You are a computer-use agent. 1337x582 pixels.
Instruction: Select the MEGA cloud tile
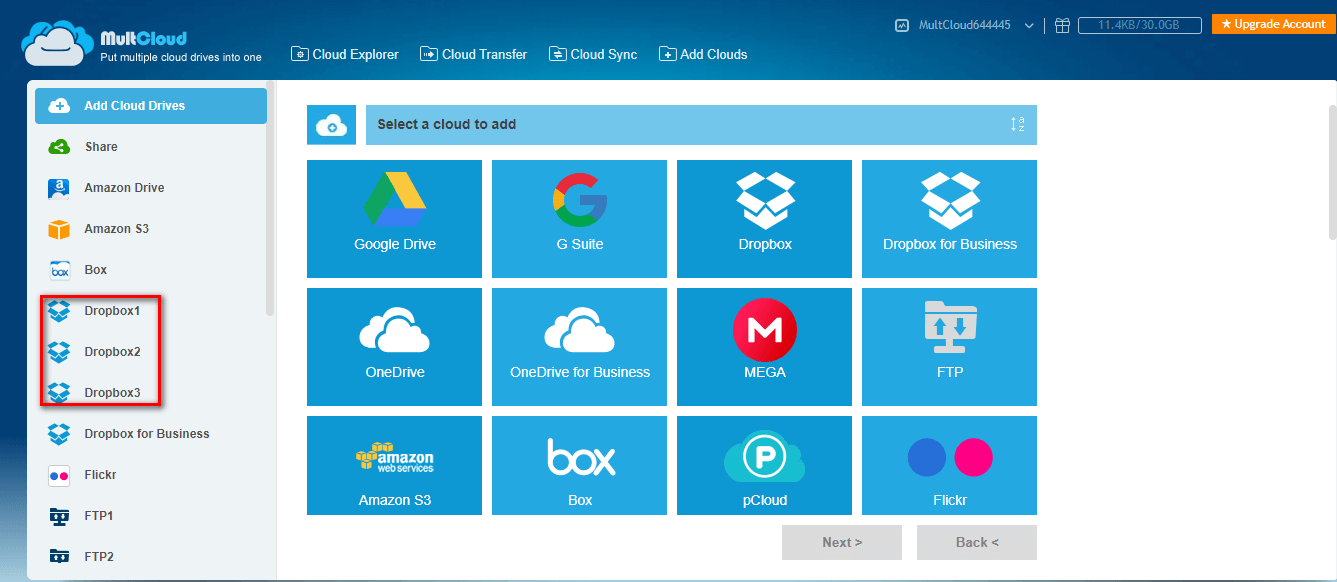pyautogui.click(x=764, y=347)
